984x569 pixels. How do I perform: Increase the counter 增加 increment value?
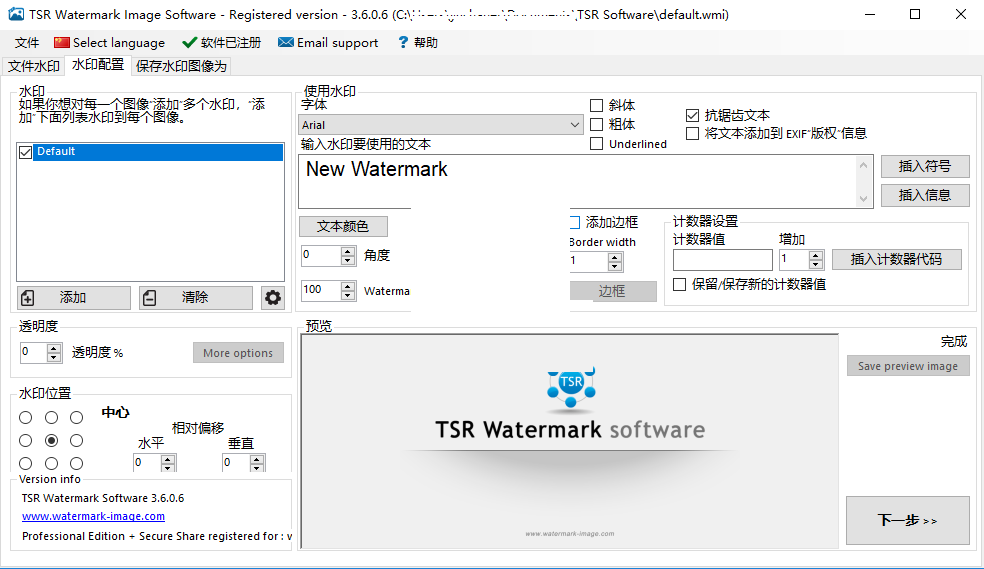click(x=816, y=255)
